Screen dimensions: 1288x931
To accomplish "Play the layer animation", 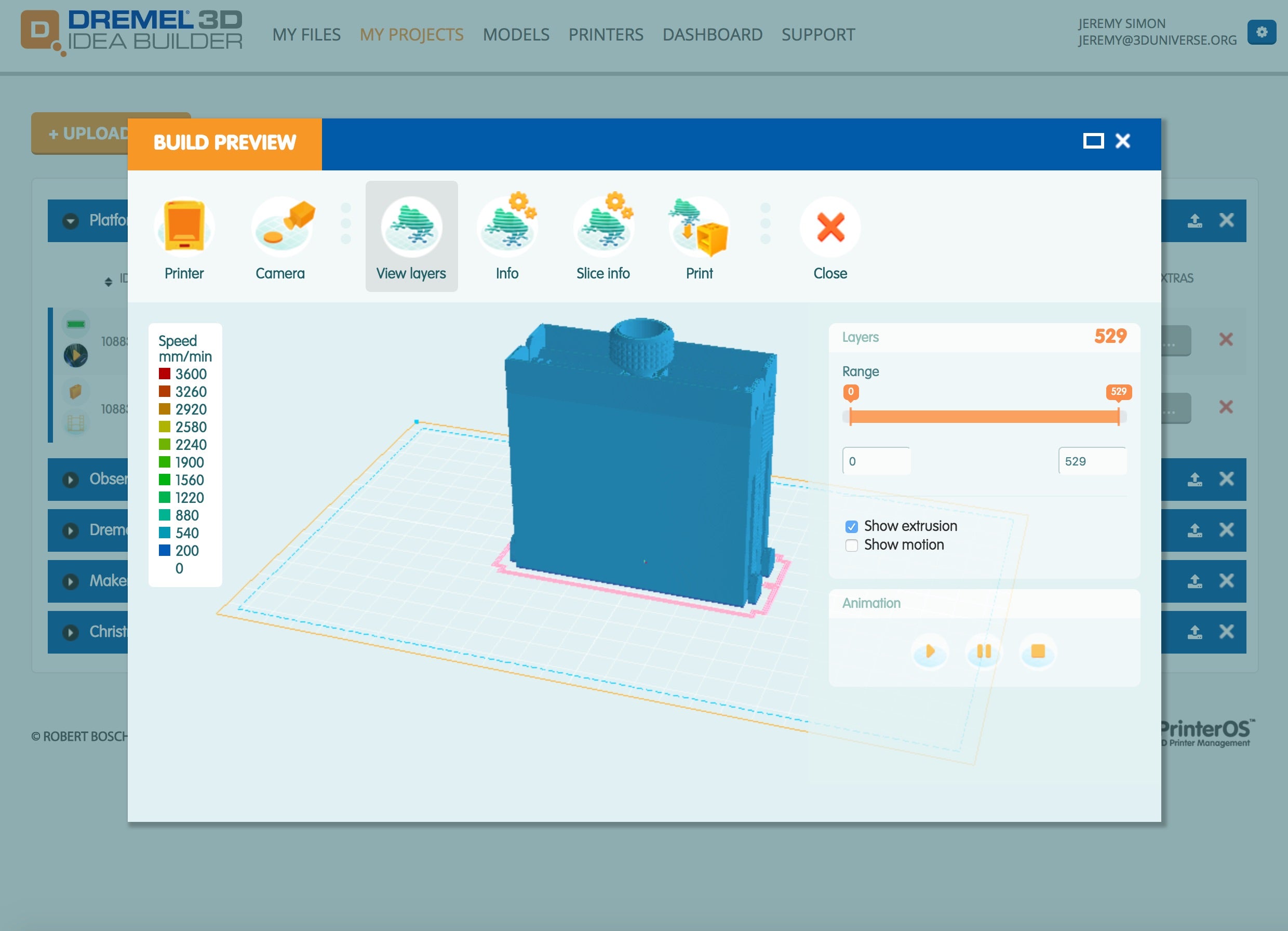I will (x=930, y=651).
